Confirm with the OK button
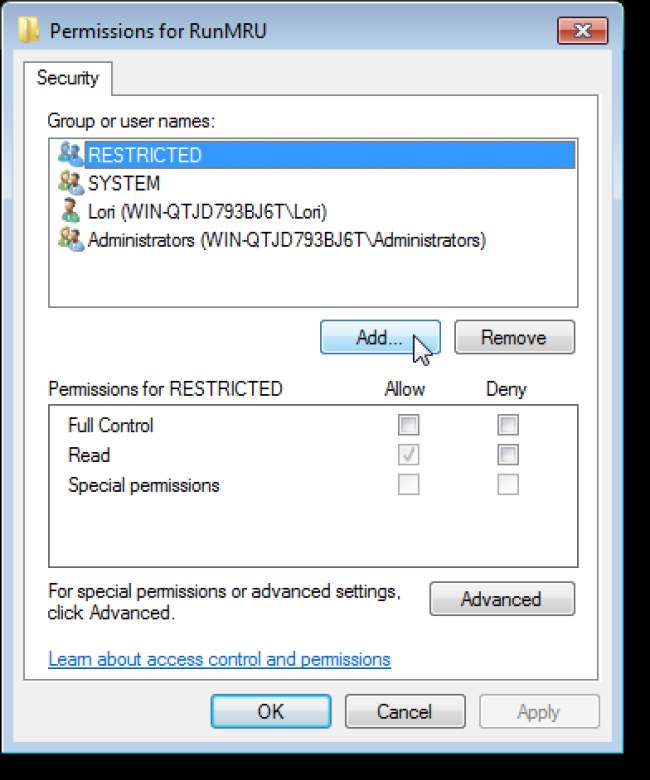The width and height of the screenshot is (650, 780). point(270,712)
